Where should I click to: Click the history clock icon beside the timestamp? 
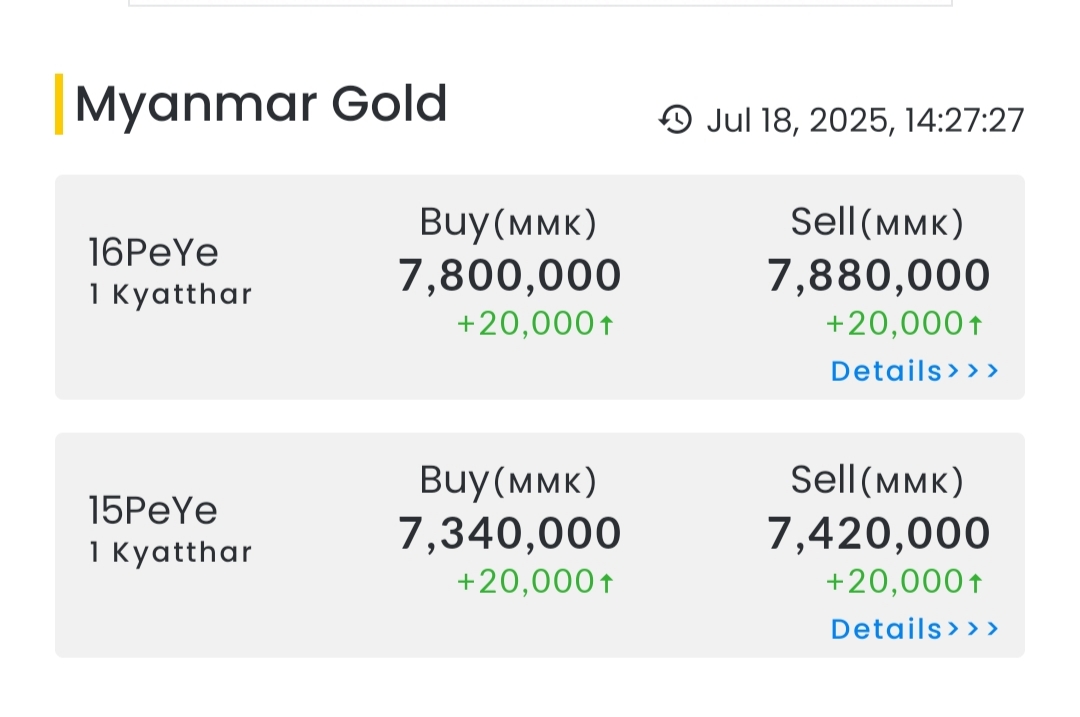pos(676,120)
